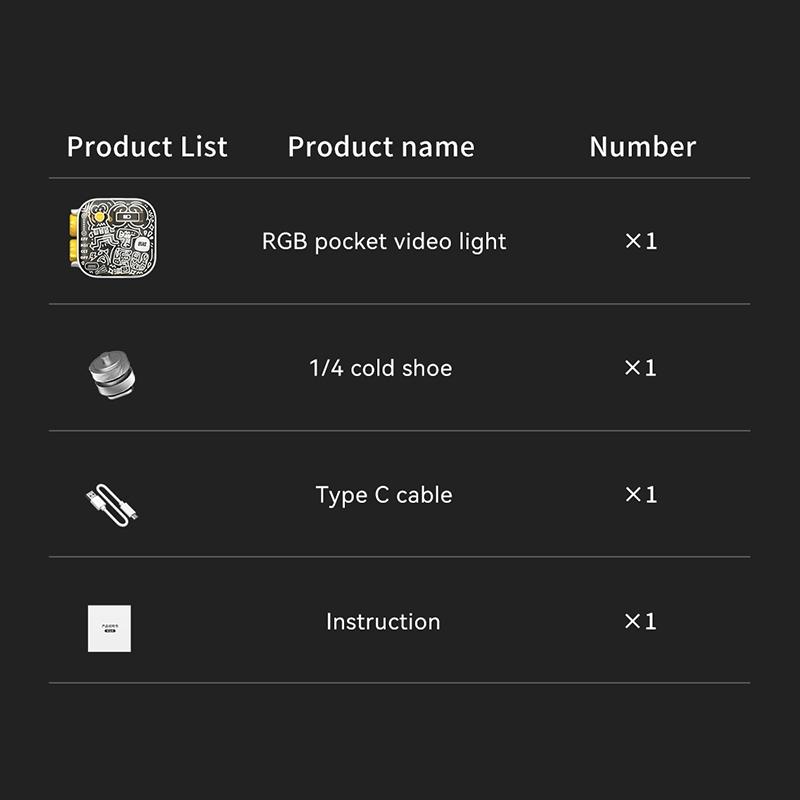Viewport: 800px width, 800px height.
Task: Click the "1/4 cold shoe" label
Action: click(x=381, y=368)
